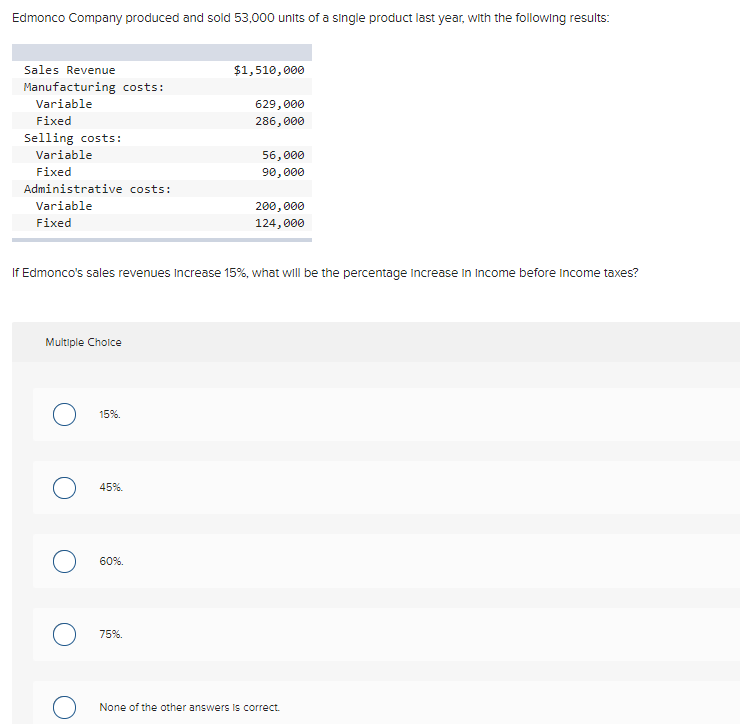Click the question about 15% sales revenue increase
This screenshot has width=740, height=724.
click(325, 273)
